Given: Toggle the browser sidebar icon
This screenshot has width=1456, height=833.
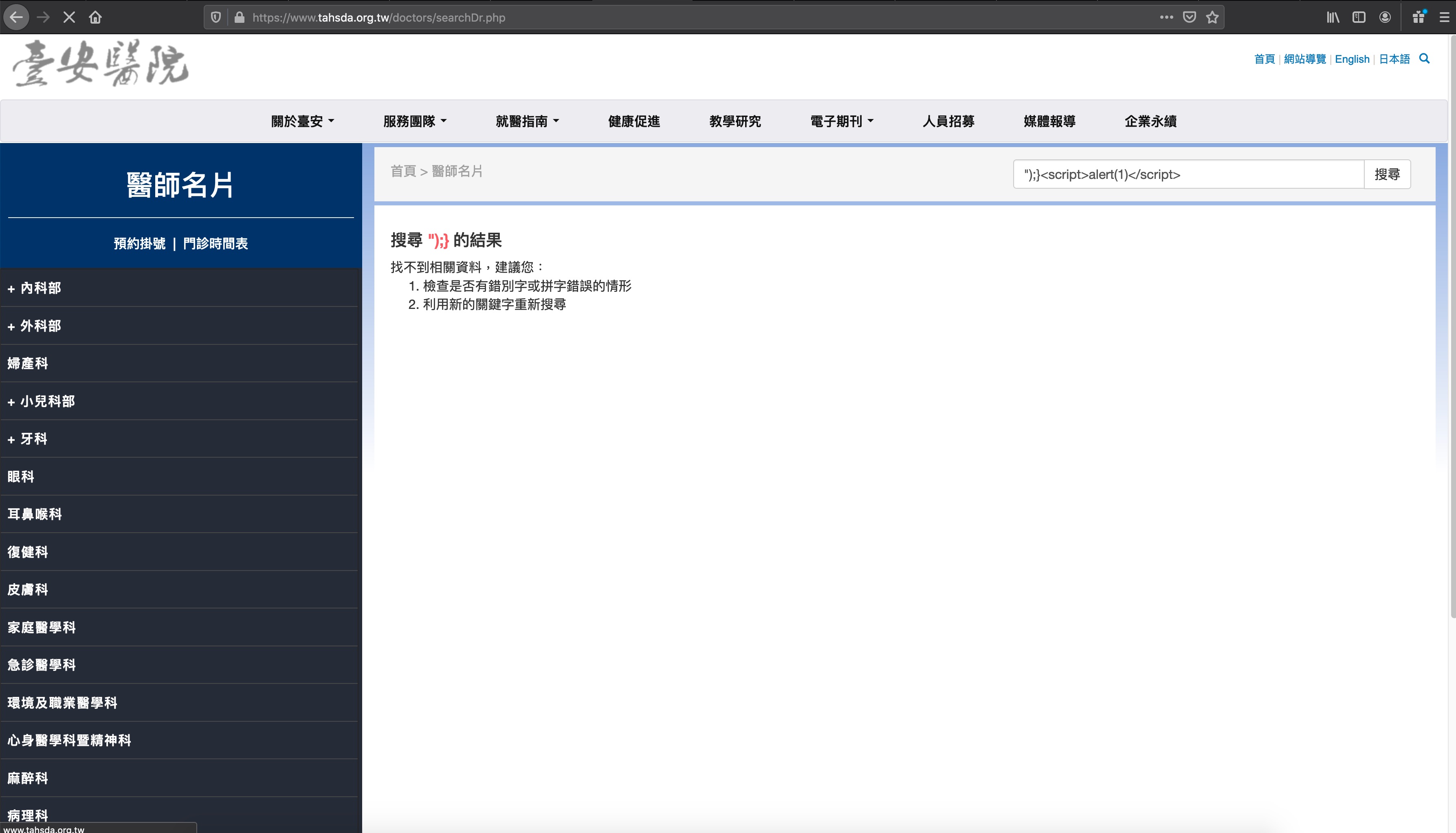Looking at the screenshot, I should point(1359,17).
